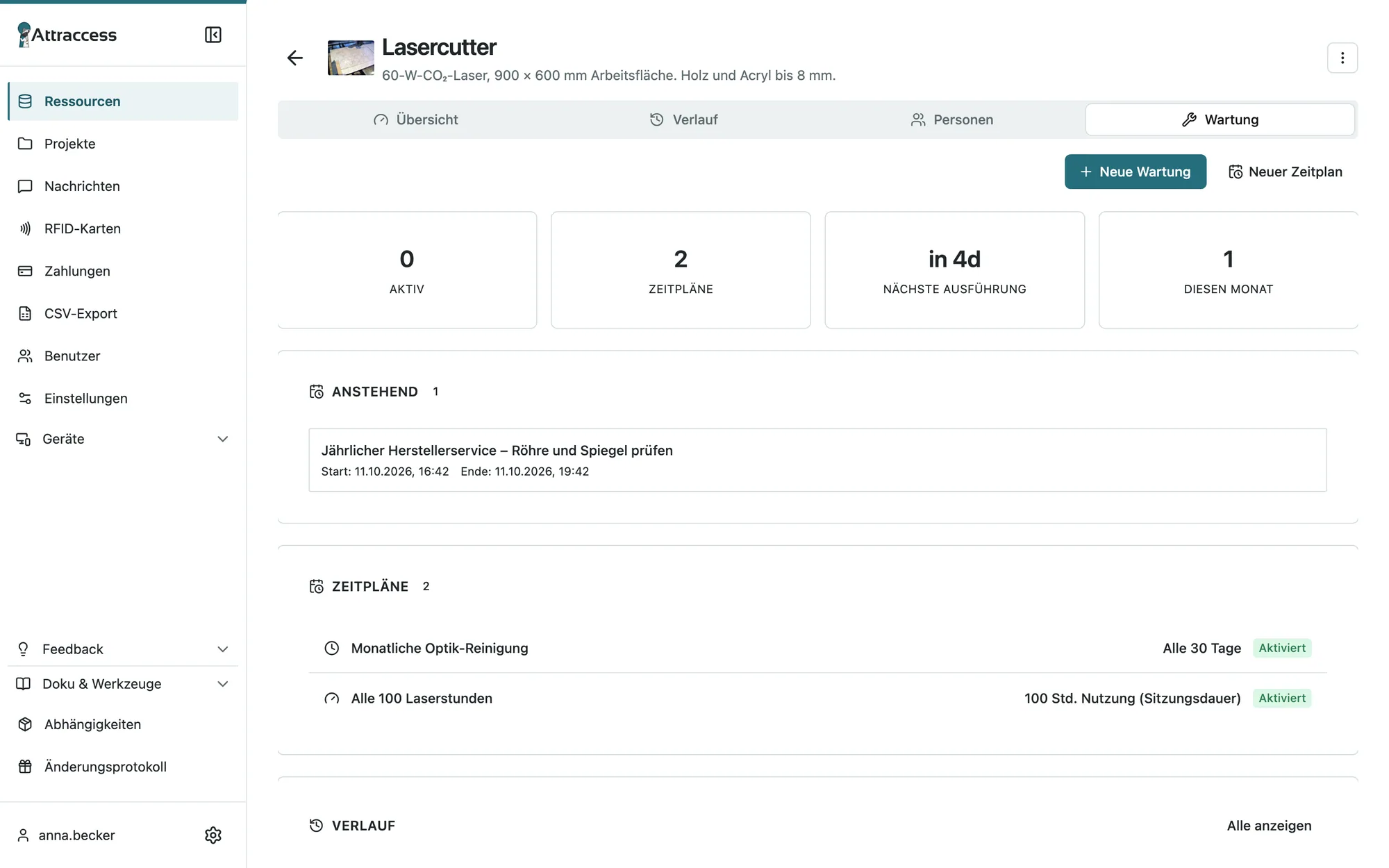Click the clock icon beside Monatliche Optik-Reinigung
Screen dimensions: 1389x868
tap(332, 648)
